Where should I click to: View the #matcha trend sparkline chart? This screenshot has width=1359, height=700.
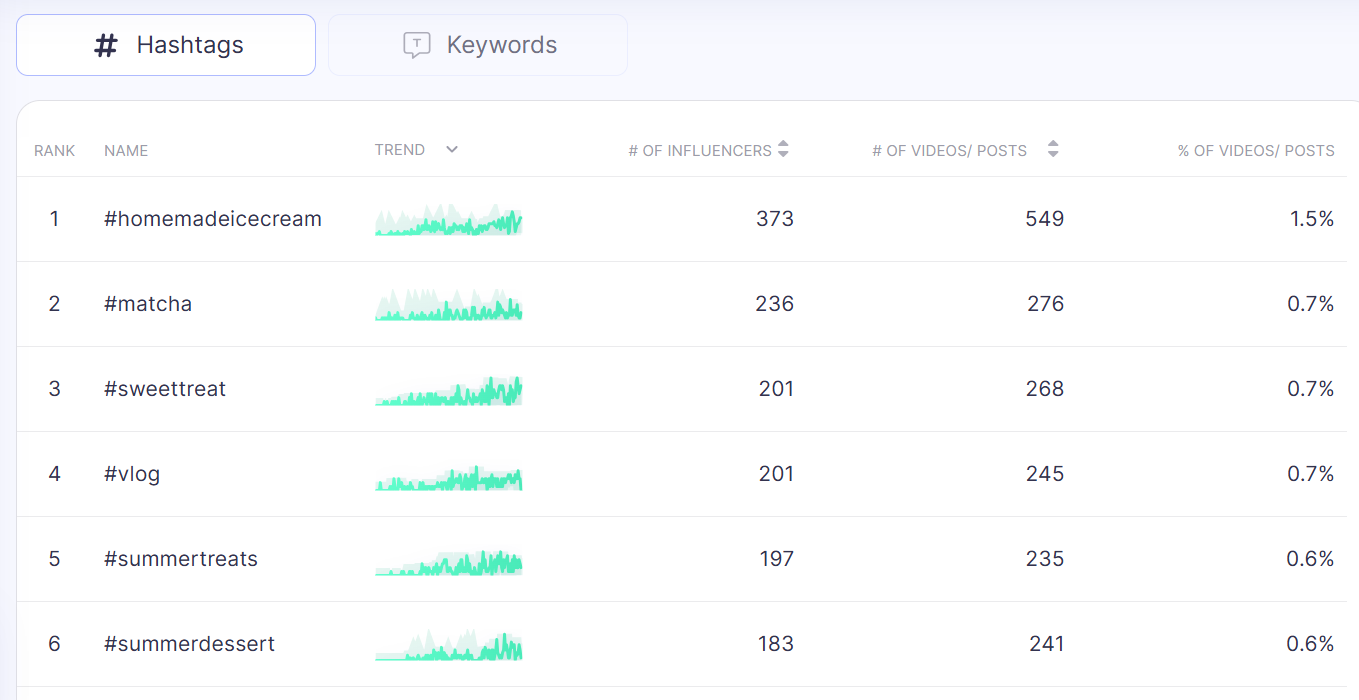pyautogui.click(x=448, y=305)
